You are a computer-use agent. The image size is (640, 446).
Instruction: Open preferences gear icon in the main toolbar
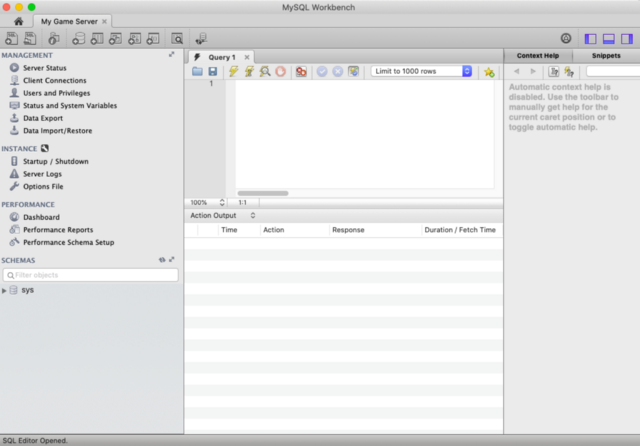[x=566, y=38]
